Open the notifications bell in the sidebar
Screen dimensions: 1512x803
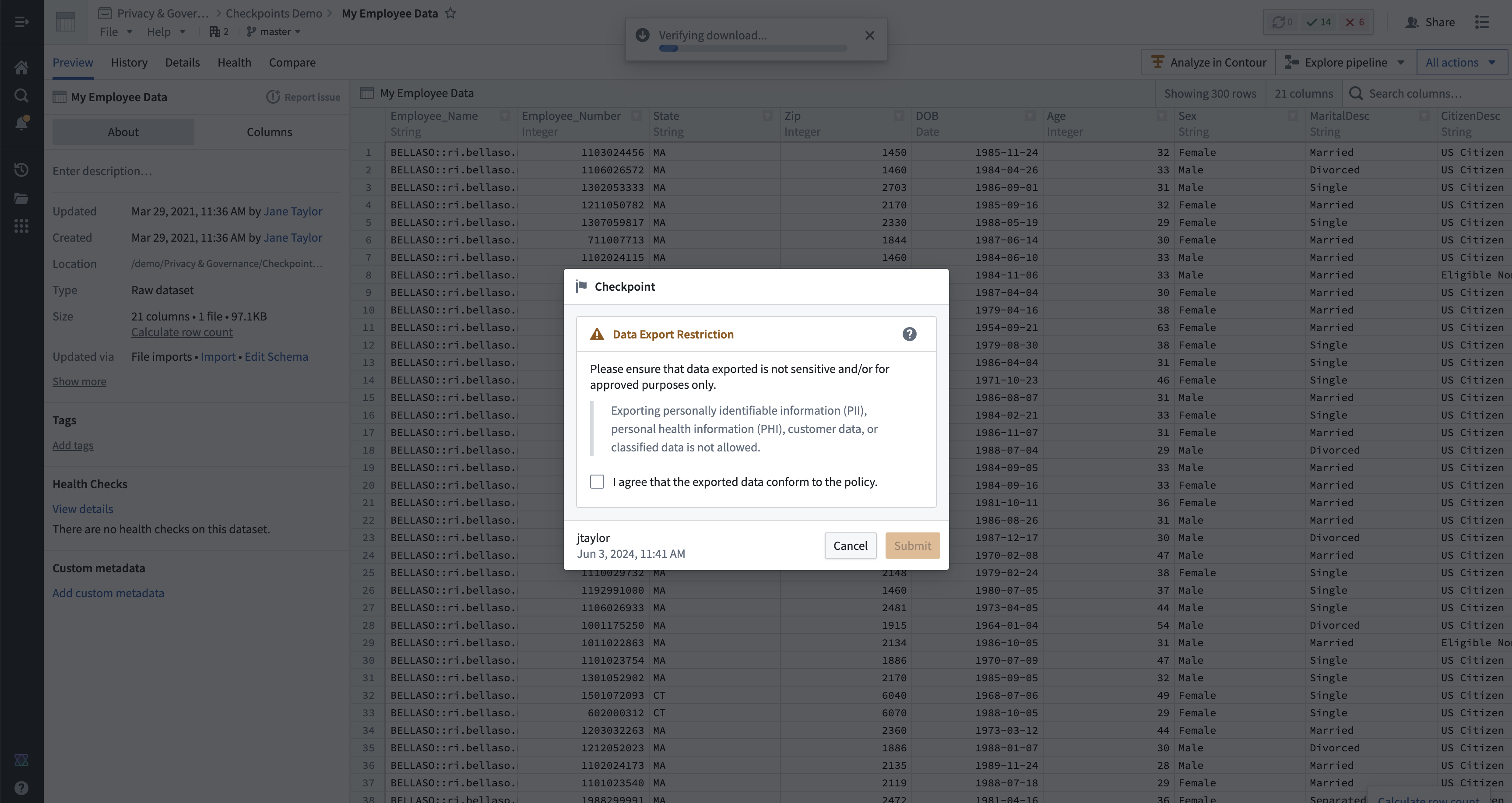[x=21, y=123]
